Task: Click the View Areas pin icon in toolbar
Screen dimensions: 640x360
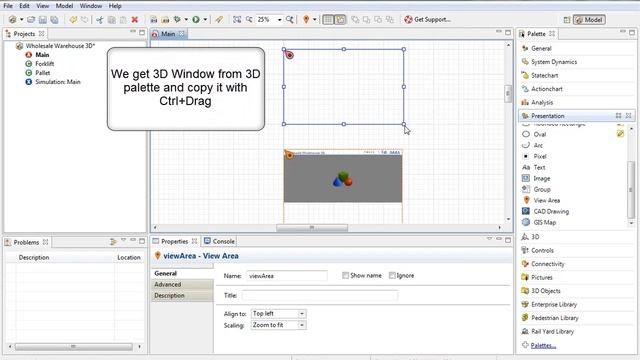Action: [306, 19]
